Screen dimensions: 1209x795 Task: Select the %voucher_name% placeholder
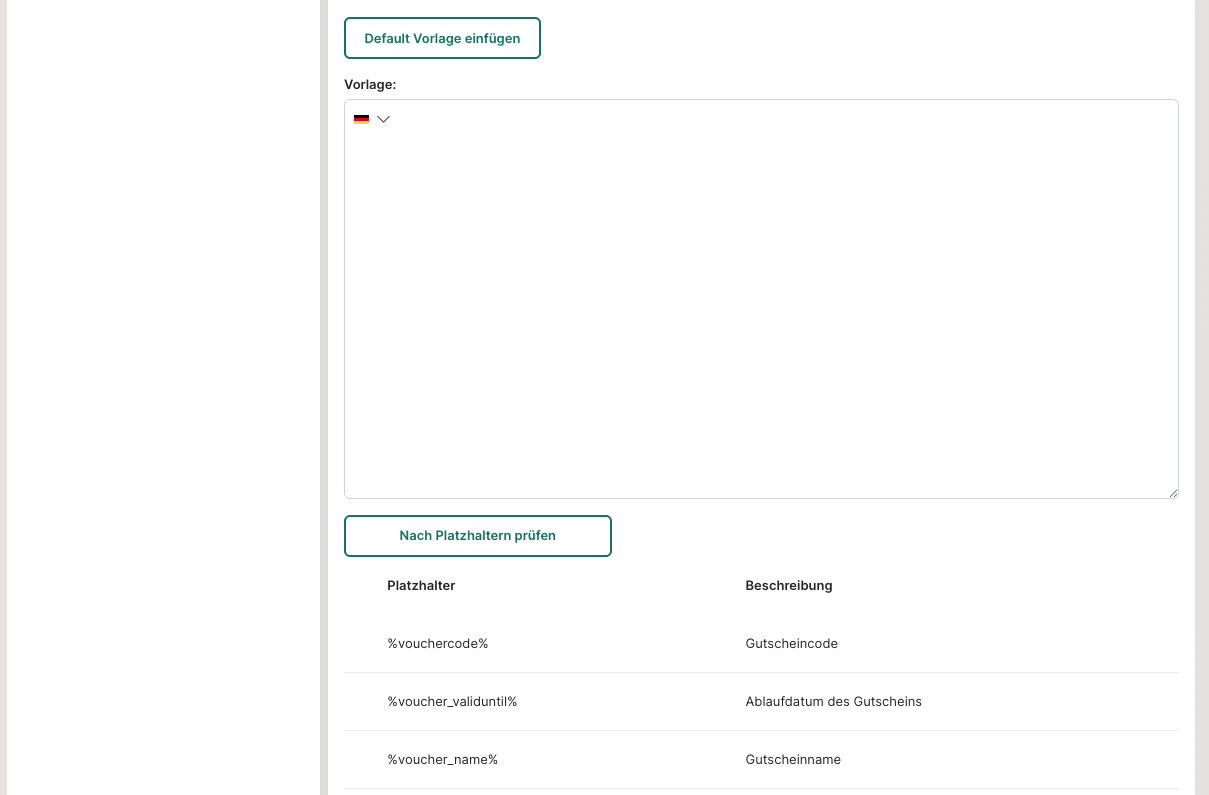[442, 760]
